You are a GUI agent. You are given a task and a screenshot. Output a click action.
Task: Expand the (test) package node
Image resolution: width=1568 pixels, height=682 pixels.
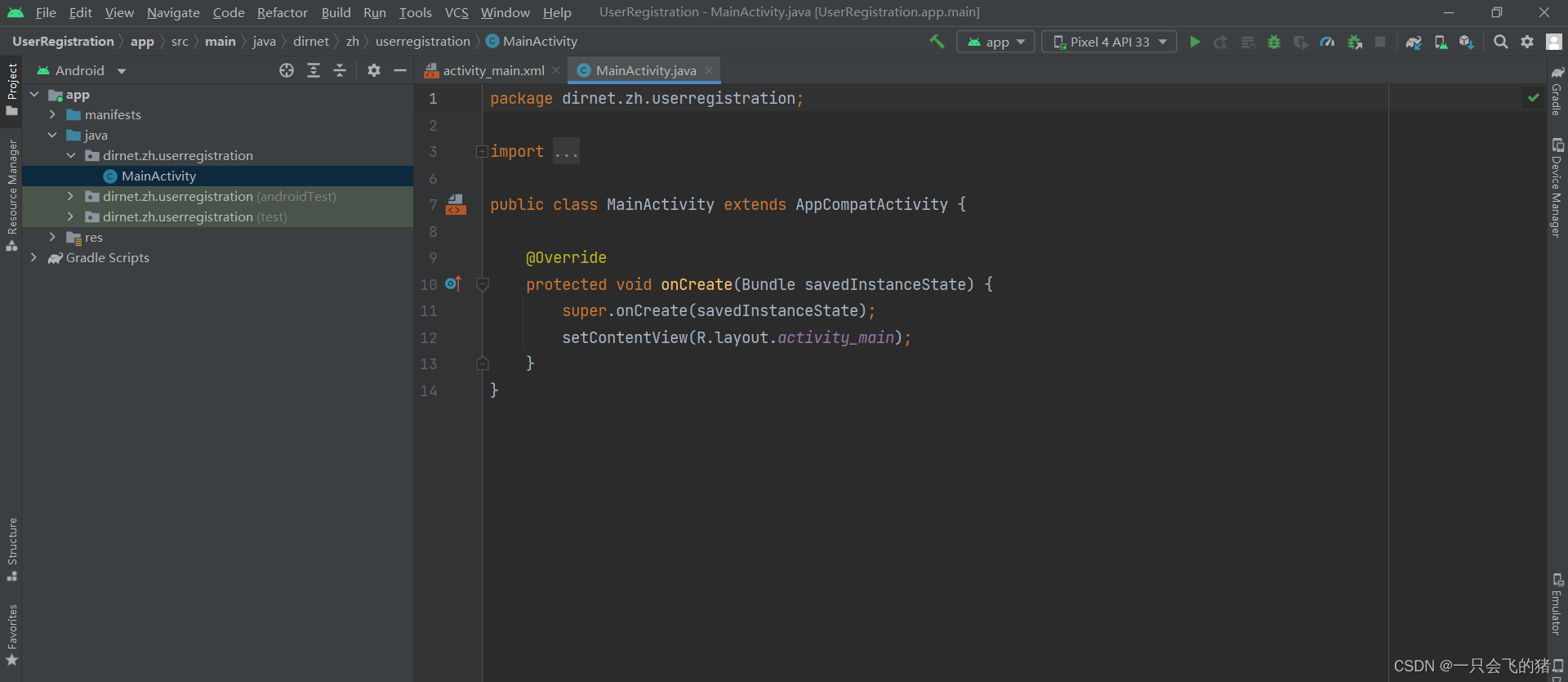(71, 216)
